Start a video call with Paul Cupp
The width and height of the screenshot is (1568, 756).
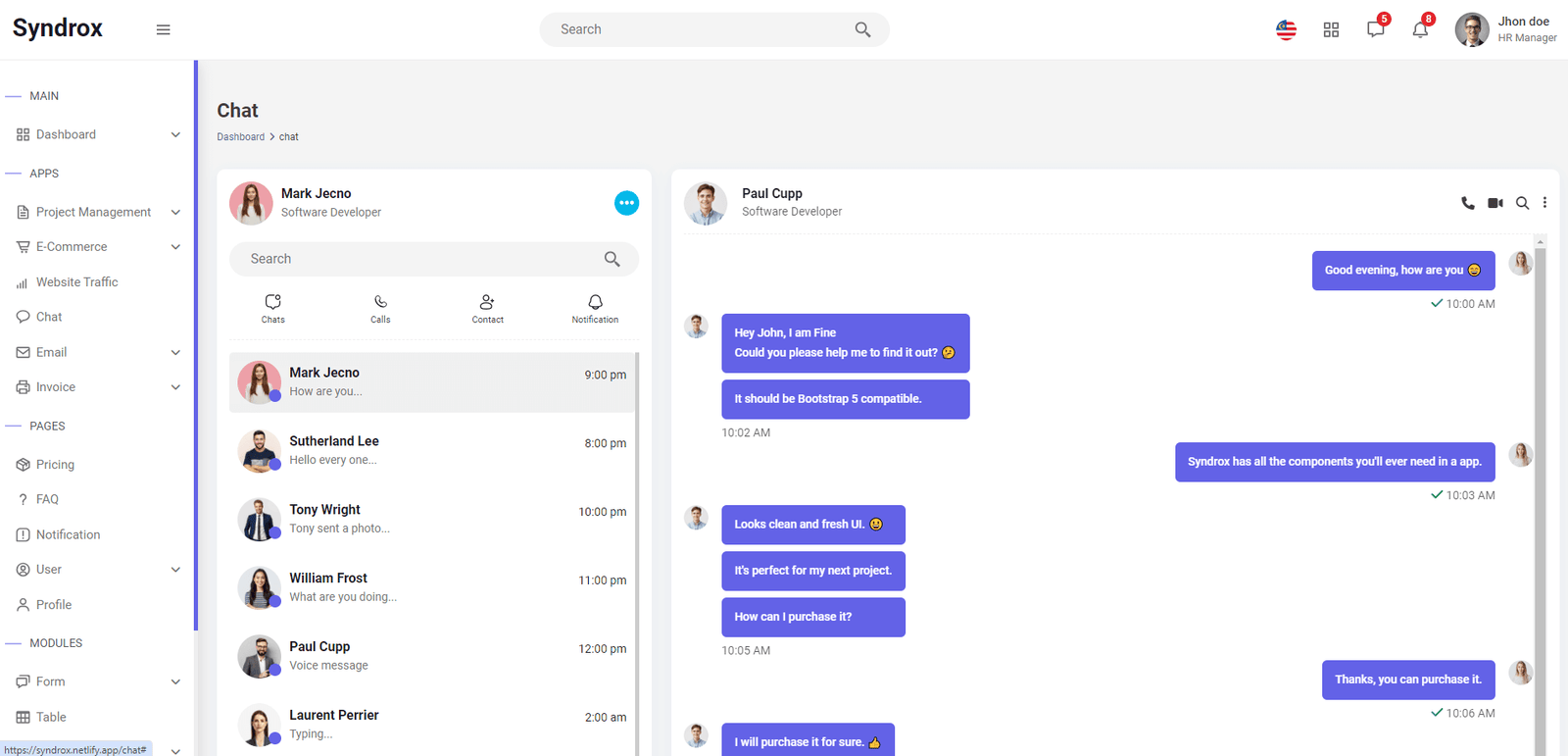pos(1494,203)
